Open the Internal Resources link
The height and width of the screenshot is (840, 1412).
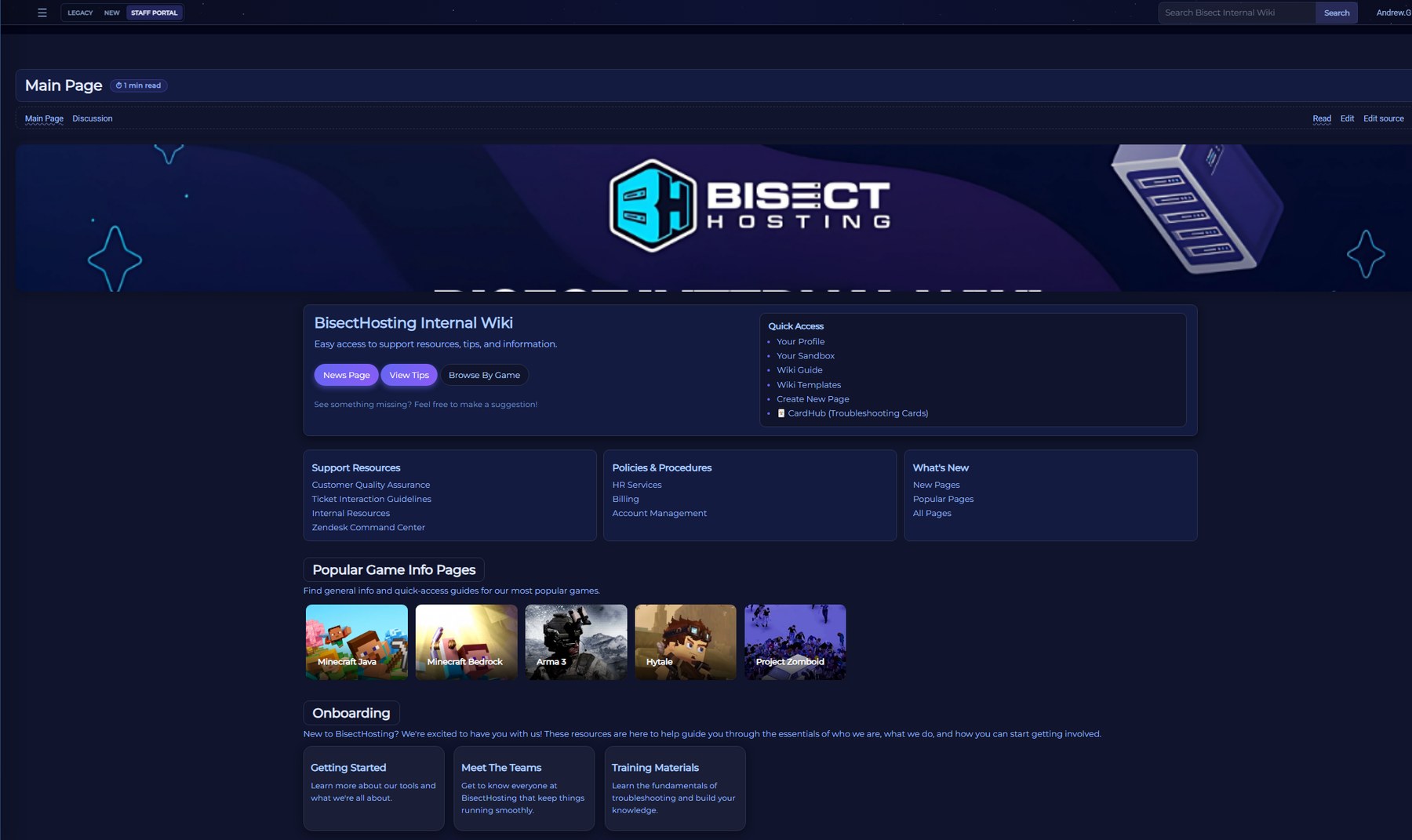[351, 514]
